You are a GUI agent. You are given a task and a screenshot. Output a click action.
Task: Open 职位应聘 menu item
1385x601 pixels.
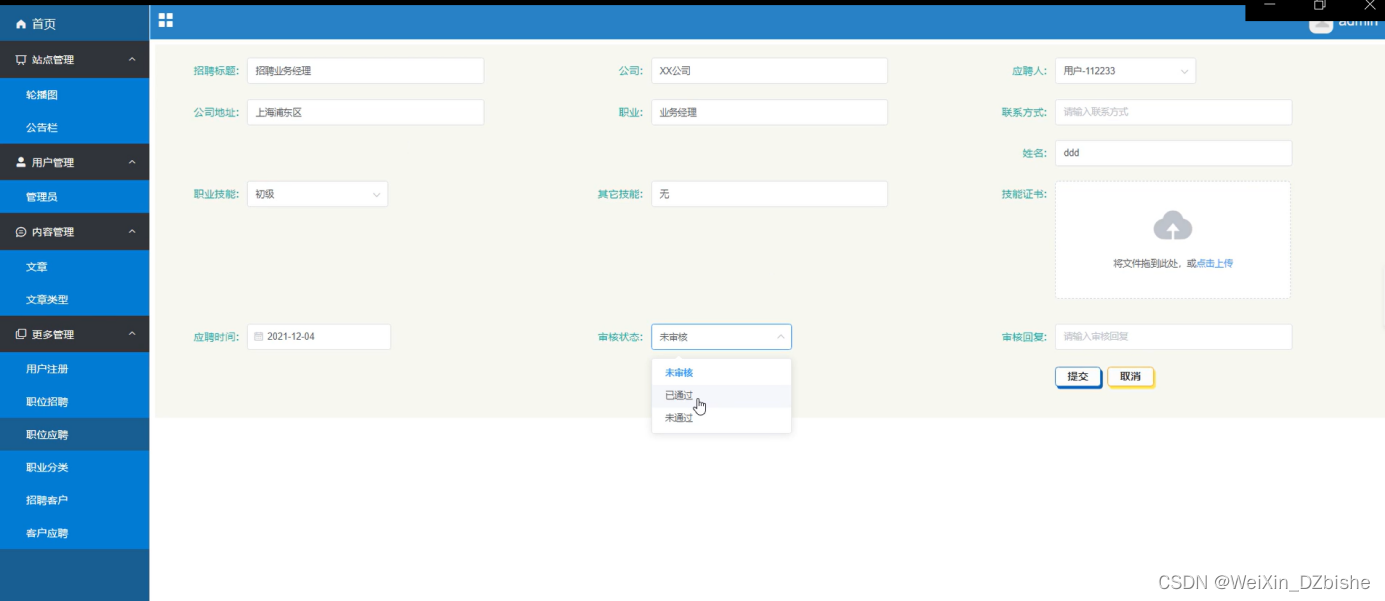coord(74,435)
